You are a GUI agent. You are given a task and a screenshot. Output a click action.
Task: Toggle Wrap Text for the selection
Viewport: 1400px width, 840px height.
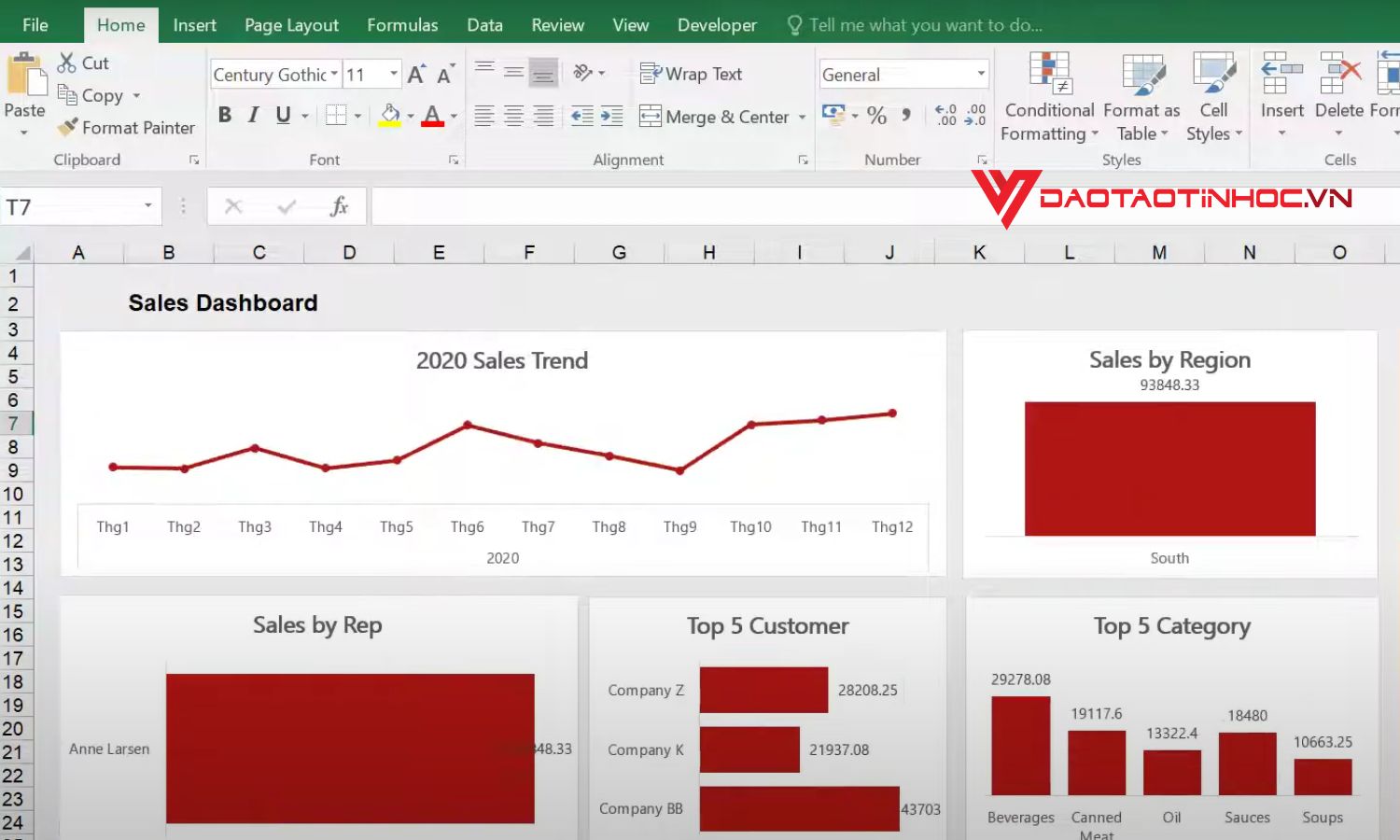(x=692, y=74)
